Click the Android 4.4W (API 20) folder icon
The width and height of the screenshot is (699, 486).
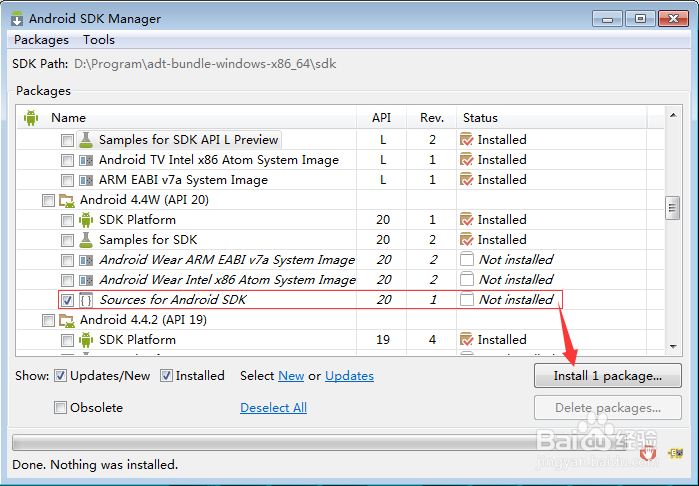(67, 200)
